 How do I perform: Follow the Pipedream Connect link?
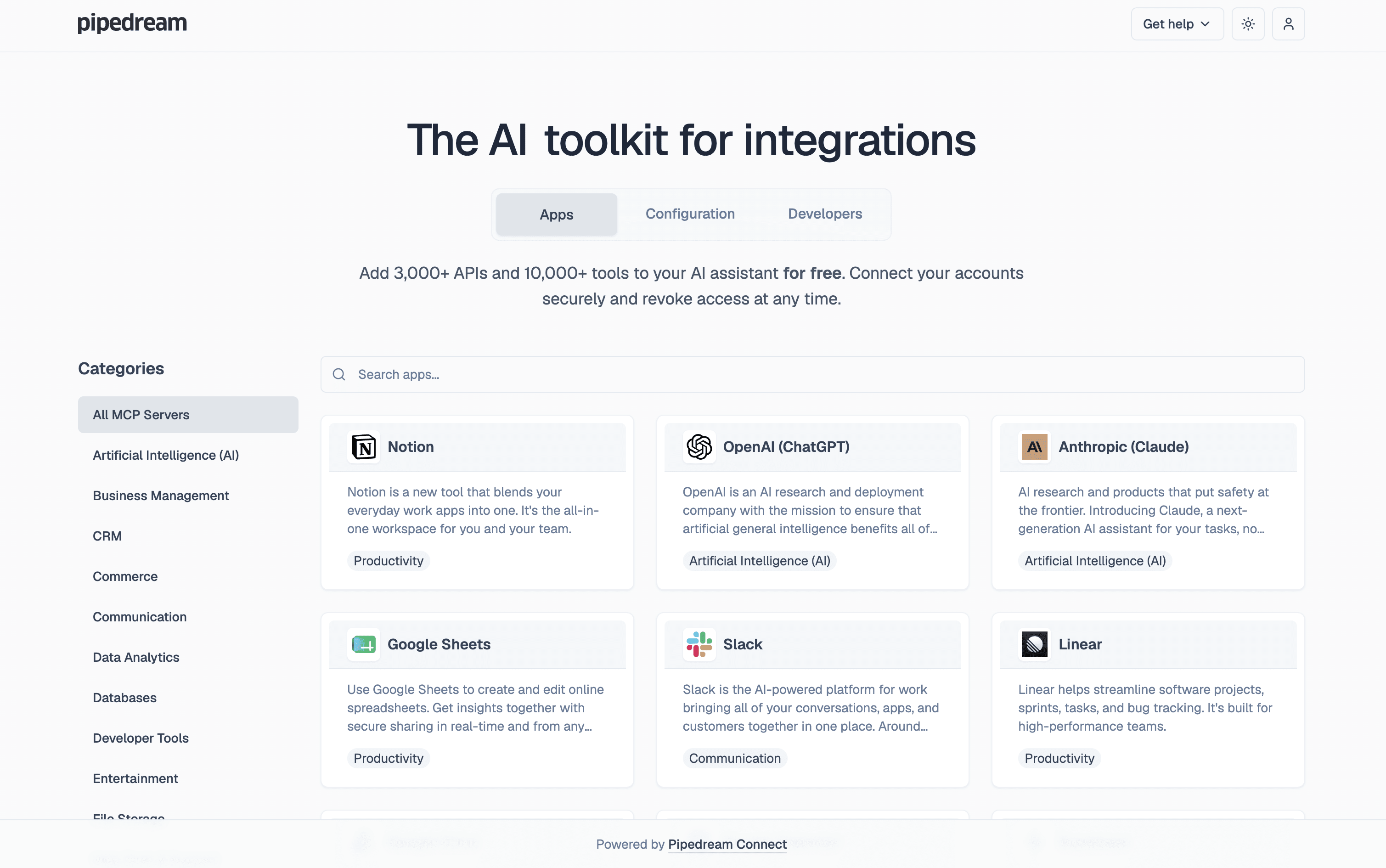tap(727, 845)
